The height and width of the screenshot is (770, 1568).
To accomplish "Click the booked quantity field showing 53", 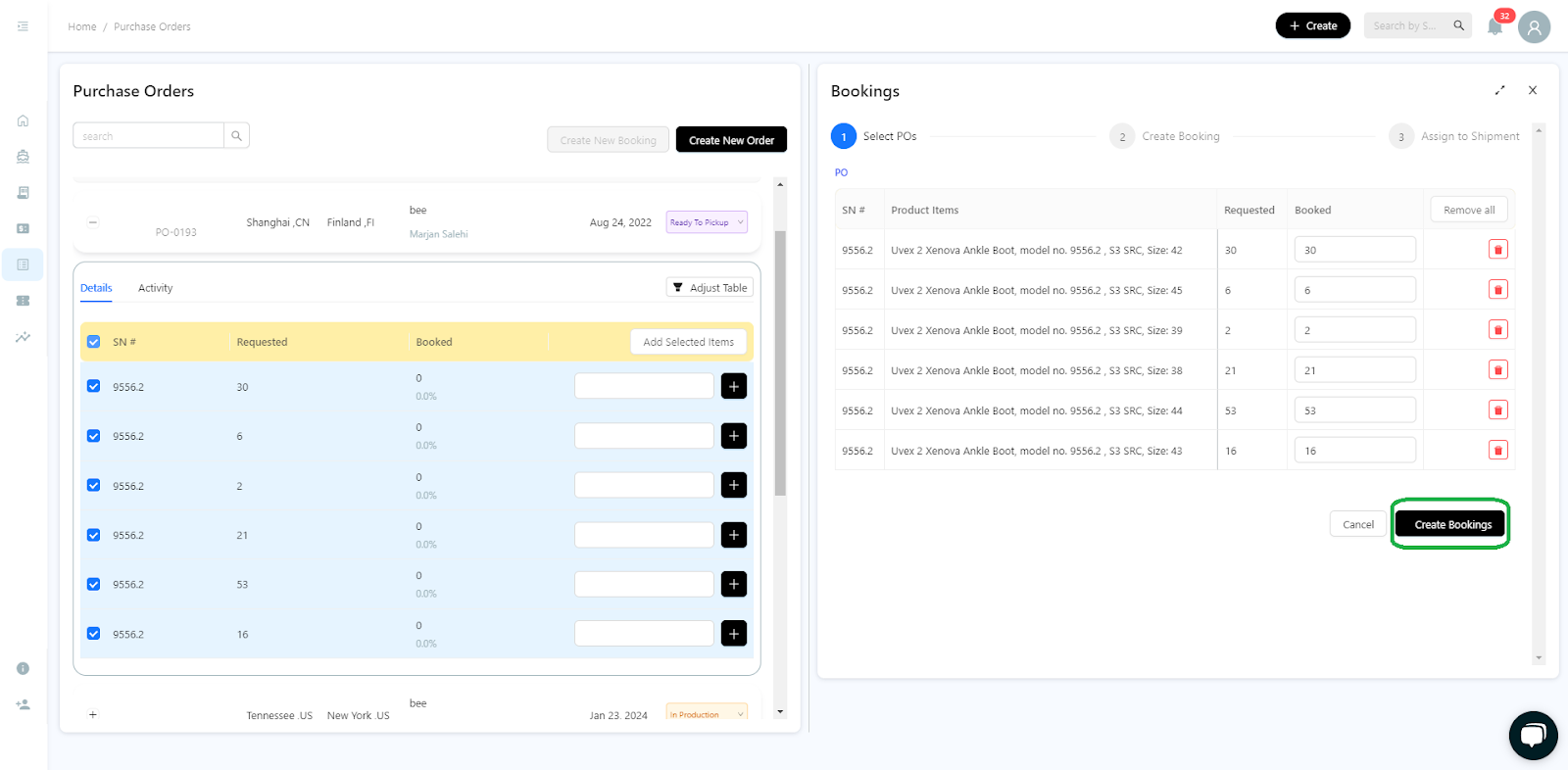I will 1354,410.
